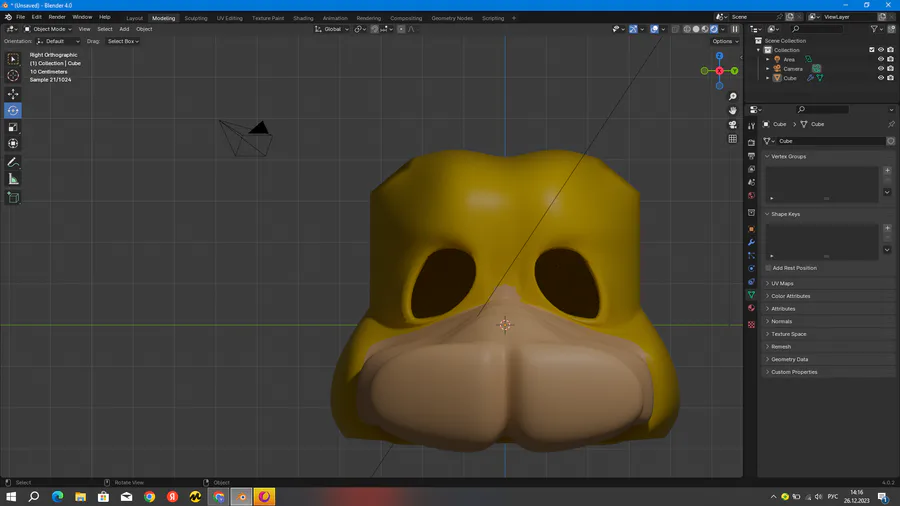The width and height of the screenshot is (900, 506).
Task: Pause viewport render preview
Action: tap(735, 29)
